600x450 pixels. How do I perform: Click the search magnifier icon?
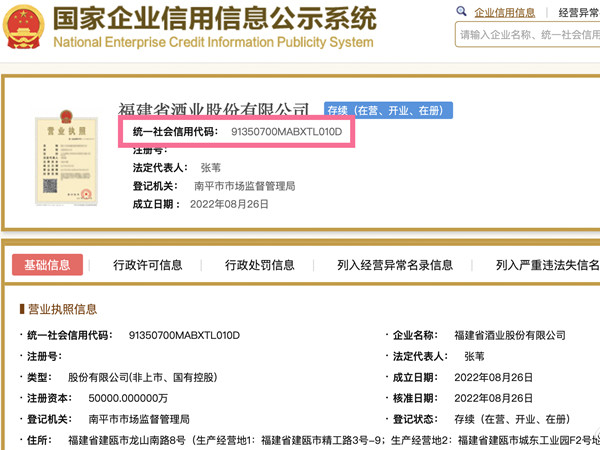coord(461,11)
